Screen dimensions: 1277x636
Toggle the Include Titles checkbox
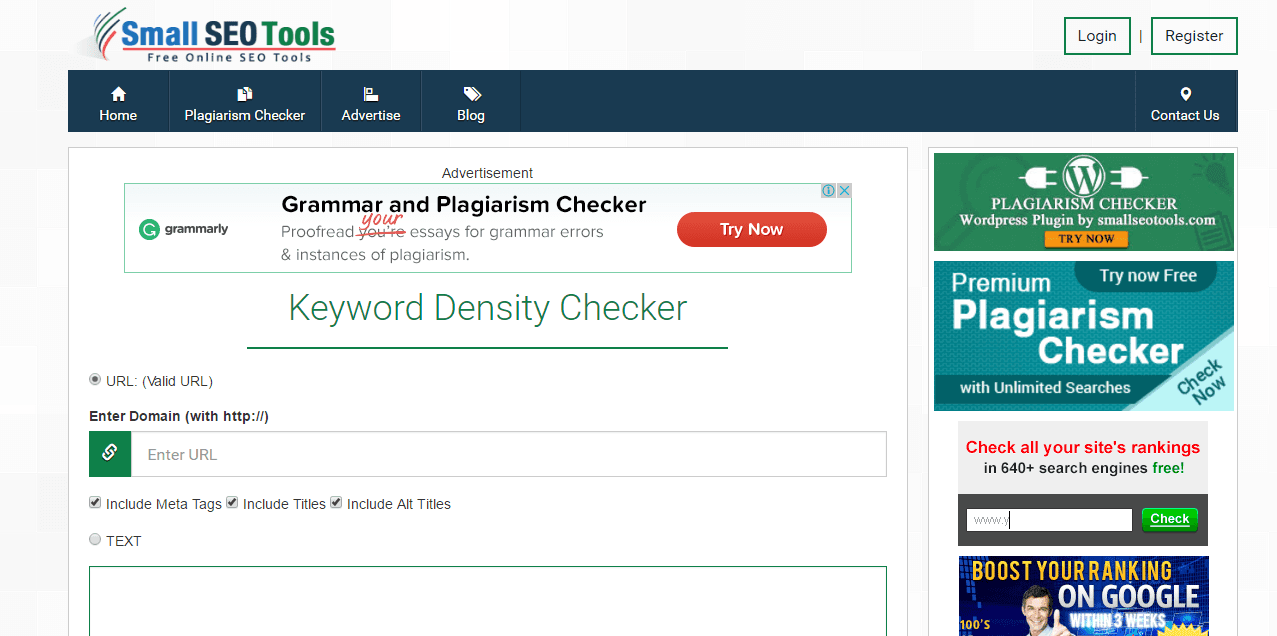coord(232,503)
